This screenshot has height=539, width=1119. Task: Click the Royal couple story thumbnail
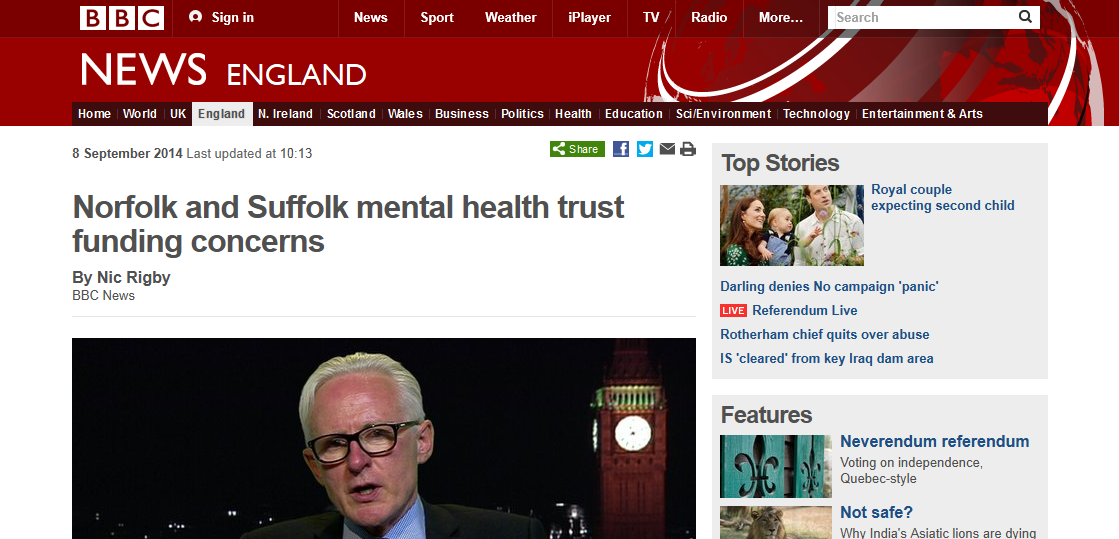792,226
